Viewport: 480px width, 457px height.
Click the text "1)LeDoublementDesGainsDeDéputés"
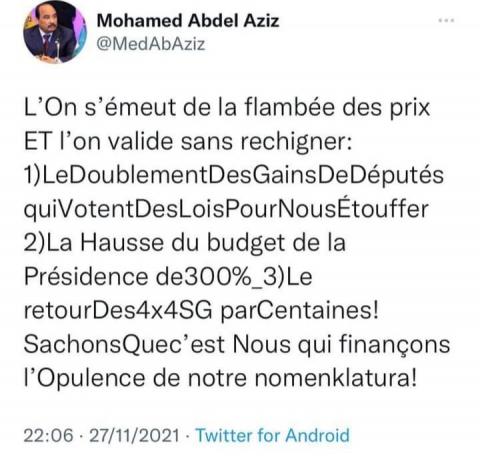(x=234, y=175)
